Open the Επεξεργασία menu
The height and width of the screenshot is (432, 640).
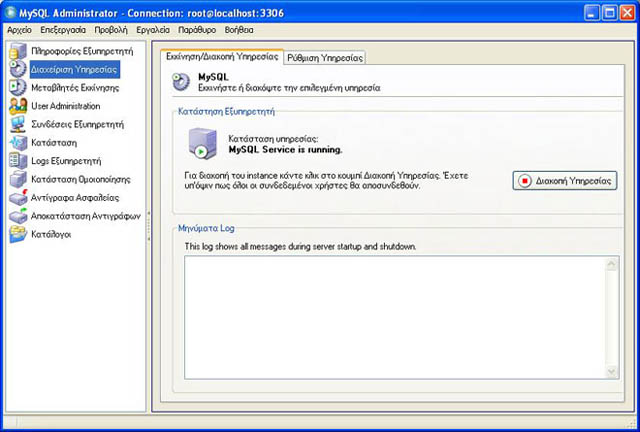(x=63, y=30)
